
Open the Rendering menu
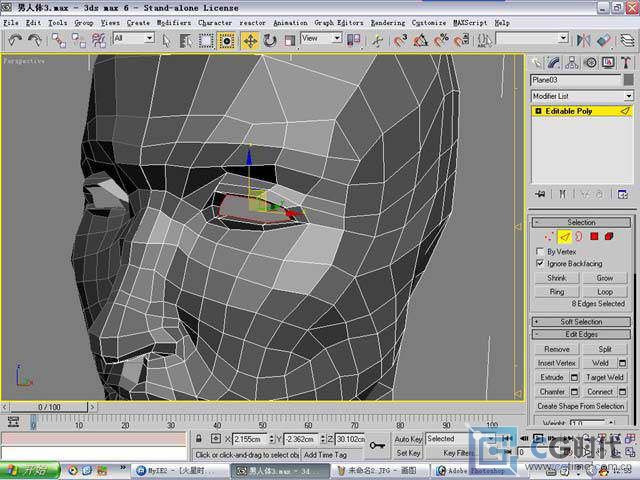388,23
